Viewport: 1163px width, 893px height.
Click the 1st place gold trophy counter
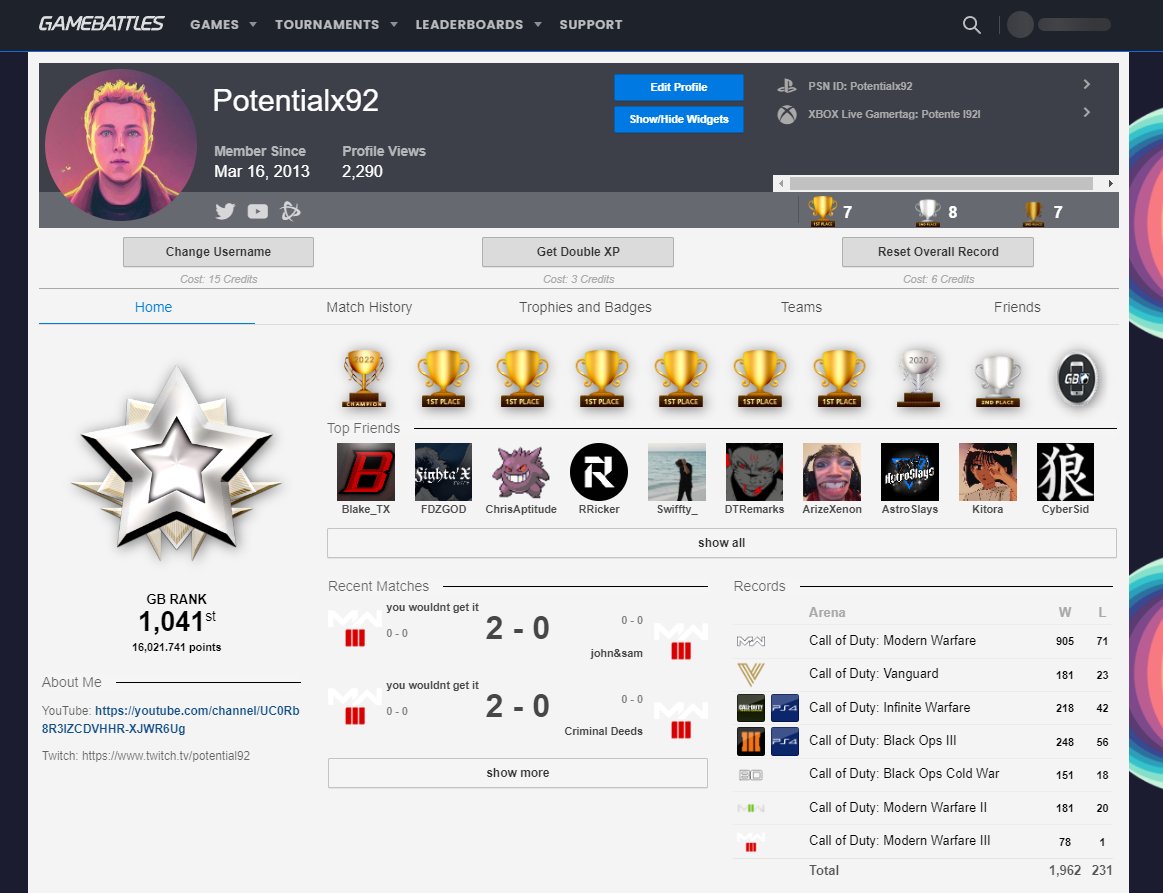[831, 211]
